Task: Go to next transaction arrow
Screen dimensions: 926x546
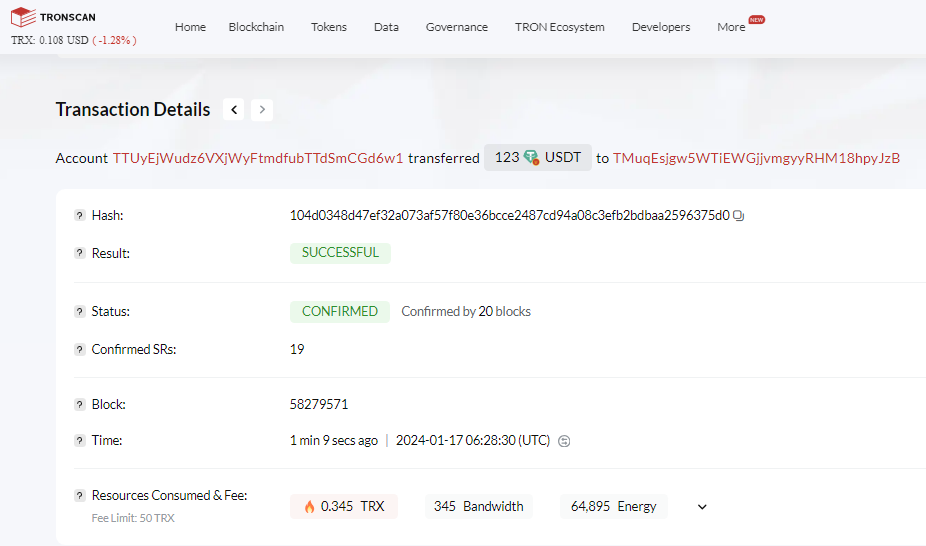Action: pyautogui.click(x=262, y=110)
